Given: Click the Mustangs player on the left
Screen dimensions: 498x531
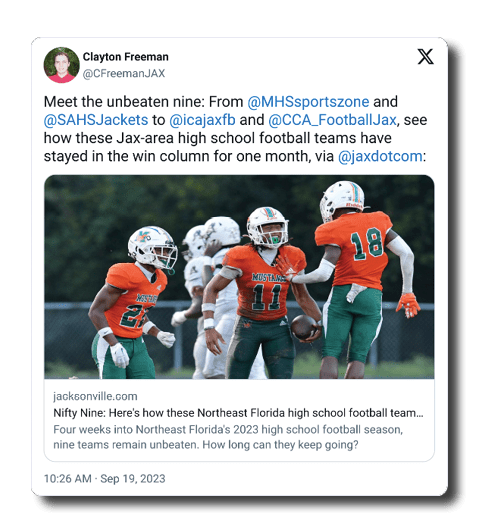Looking at the screenshot, I should click(133, 303).
